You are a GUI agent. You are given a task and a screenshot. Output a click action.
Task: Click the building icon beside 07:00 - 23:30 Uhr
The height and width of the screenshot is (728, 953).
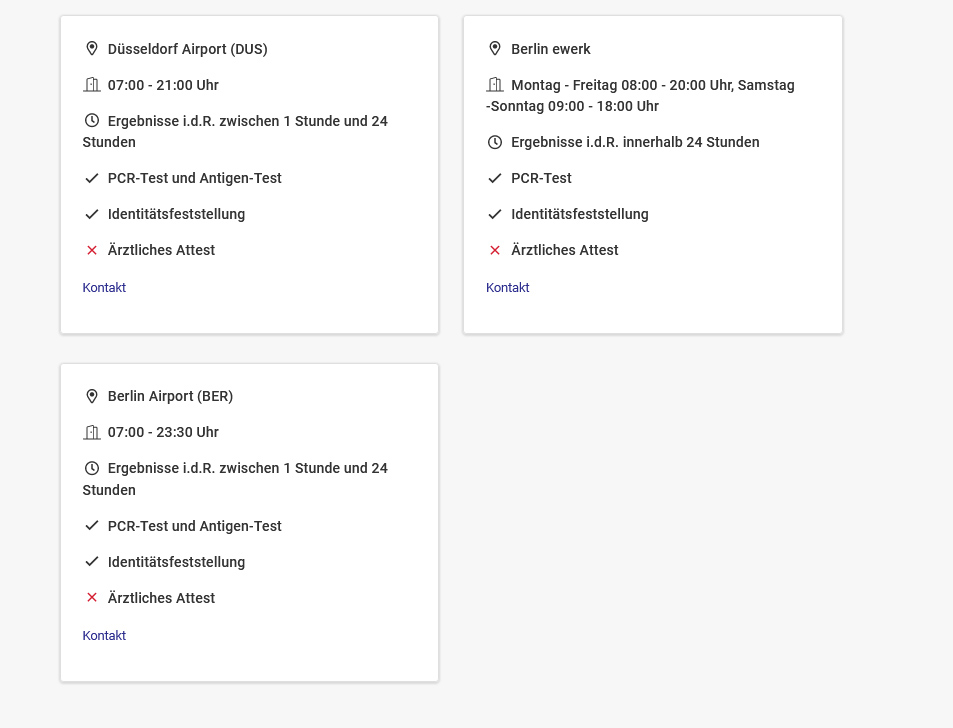(x=92, y=432)
